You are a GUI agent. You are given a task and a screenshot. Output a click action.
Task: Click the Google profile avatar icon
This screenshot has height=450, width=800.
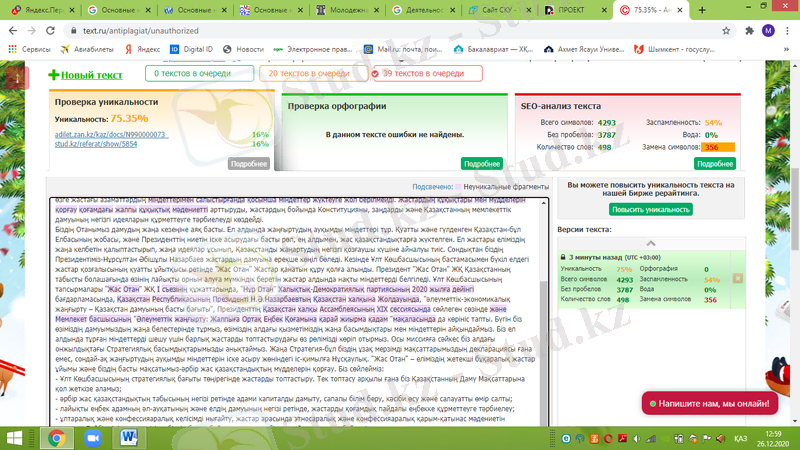tap(767, 30)
